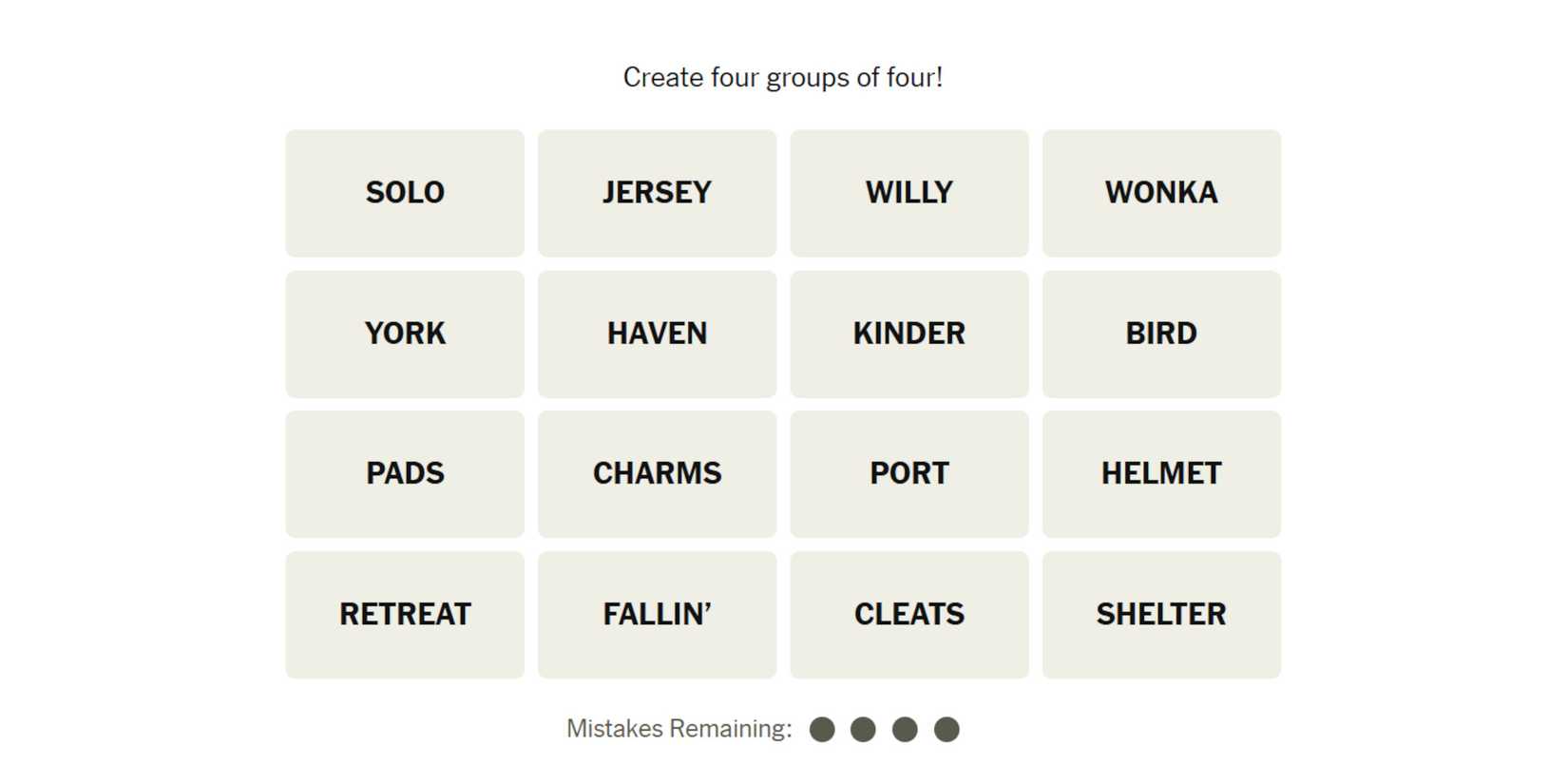Image resolution: width=1568 pixels, height=784 pixels.
Task: Choose the KINDER word card
Action: [908, 334]
